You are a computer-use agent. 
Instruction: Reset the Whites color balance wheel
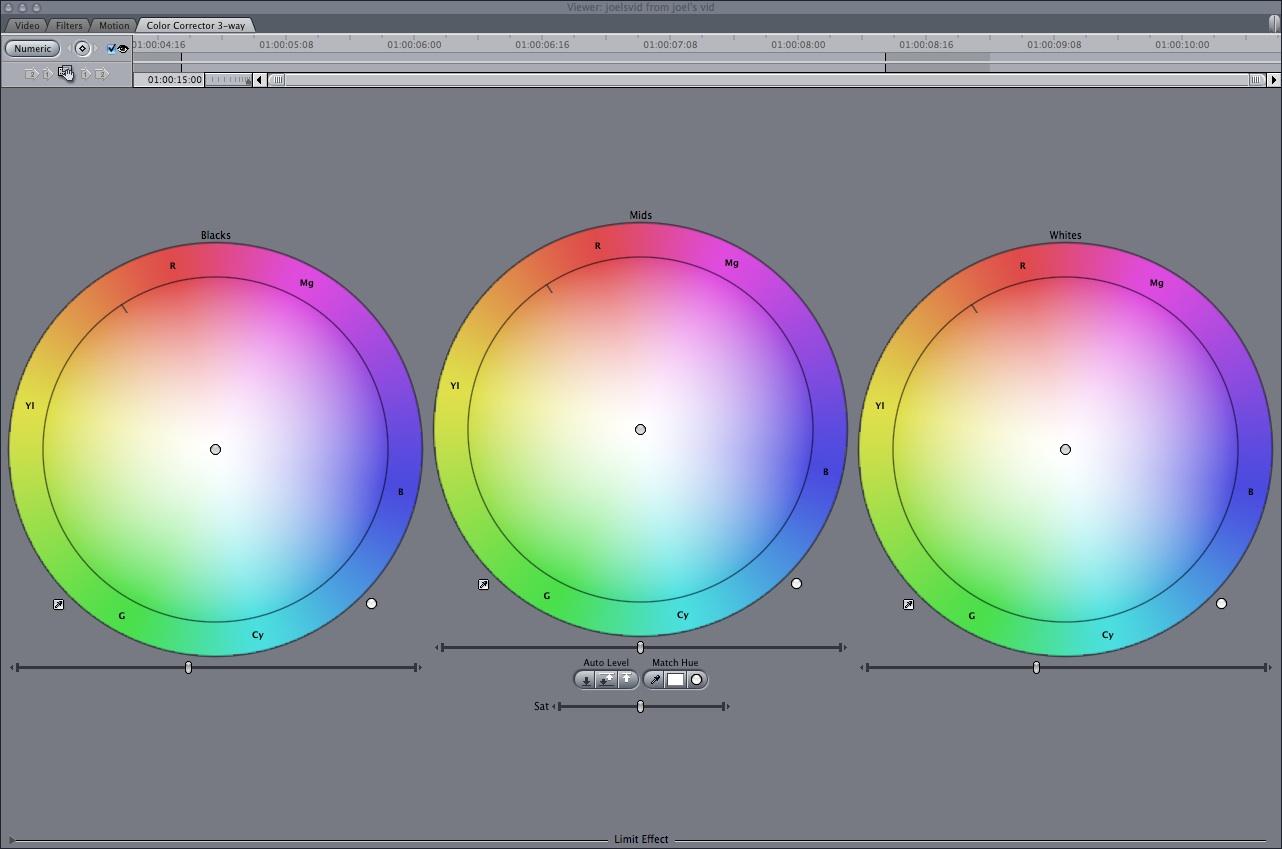[1222, 603]
